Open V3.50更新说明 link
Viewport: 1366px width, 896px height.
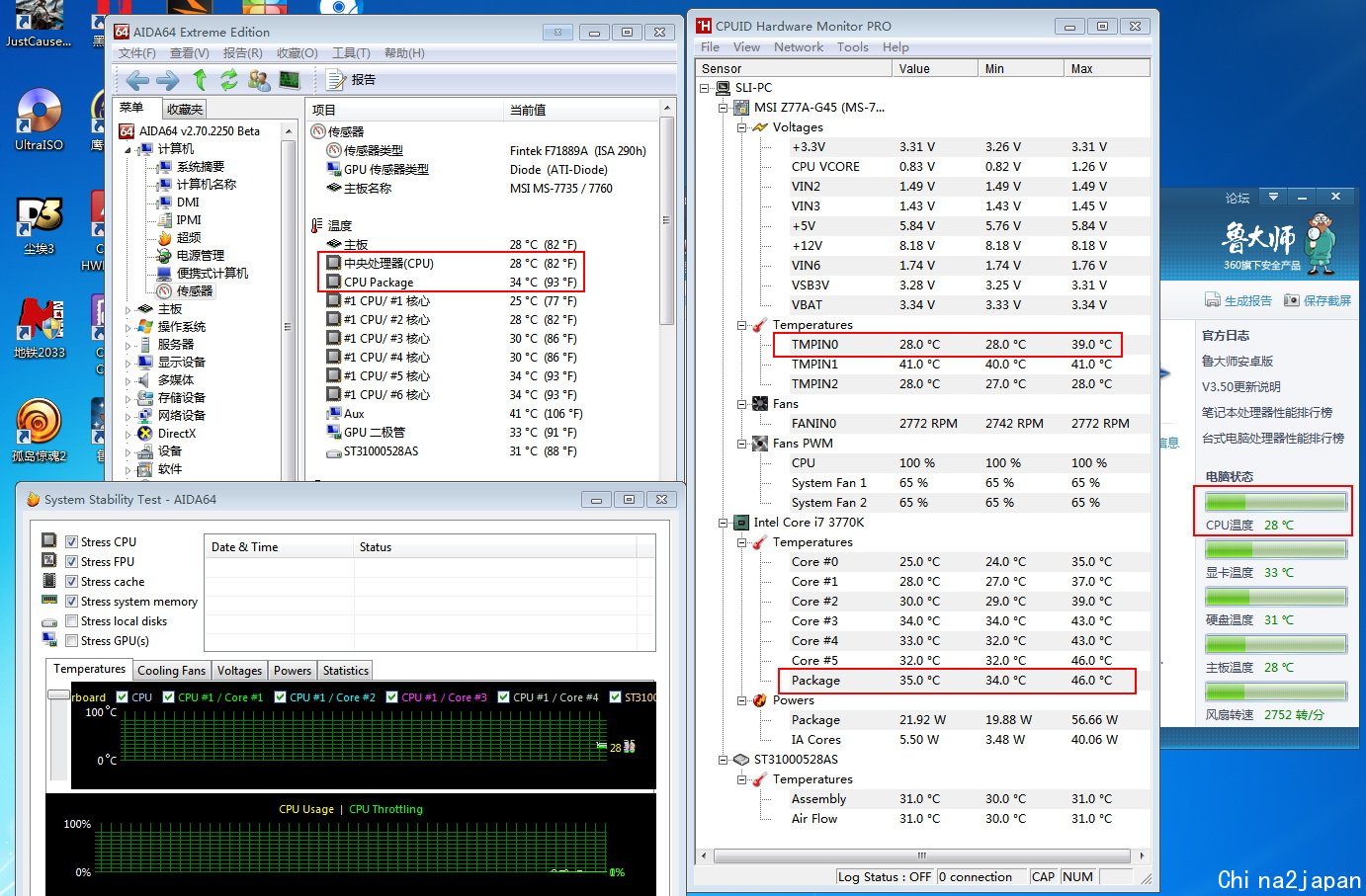1240,386
